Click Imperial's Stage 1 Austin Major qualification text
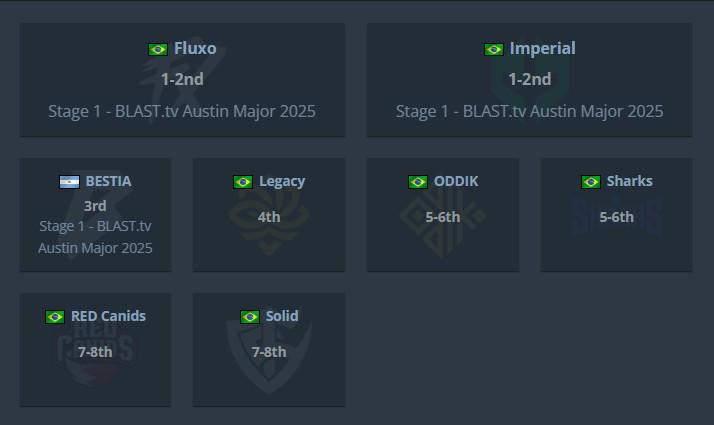The image size is (714, 425). coord(530,111)
